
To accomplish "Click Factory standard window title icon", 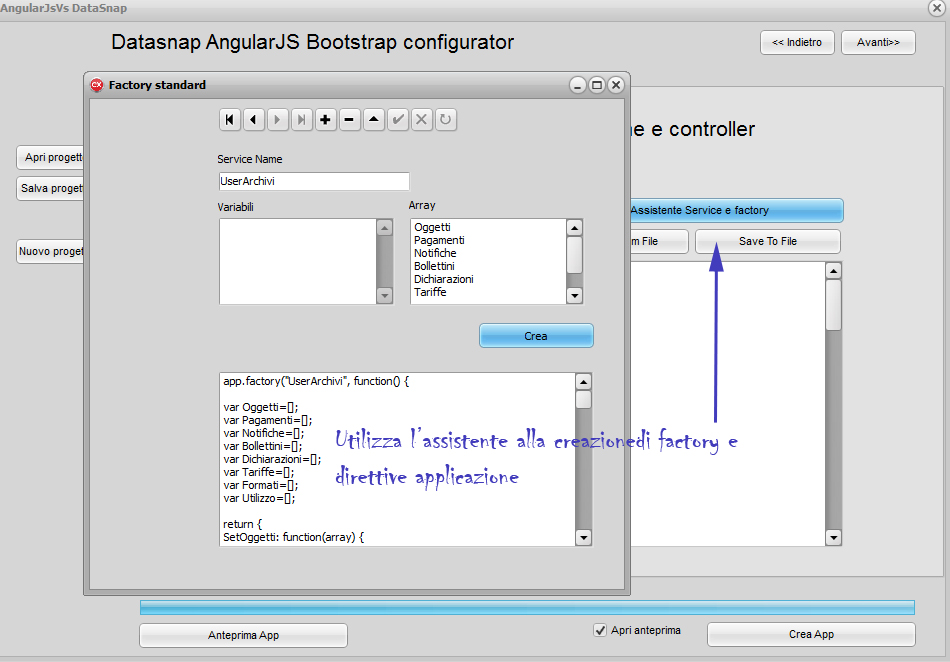I will (96, 85).
